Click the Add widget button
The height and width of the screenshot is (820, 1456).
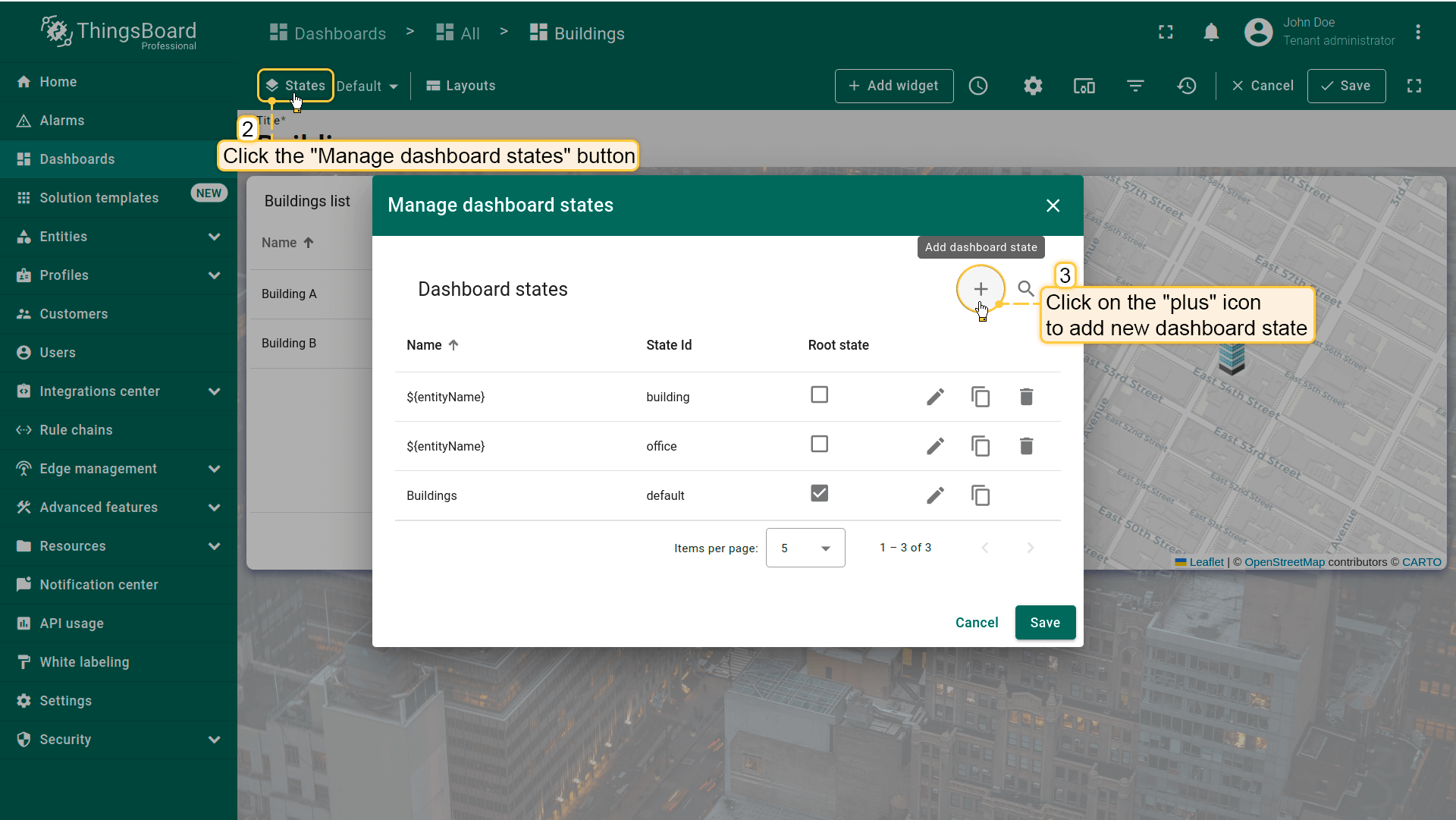[x=894, y=86]
